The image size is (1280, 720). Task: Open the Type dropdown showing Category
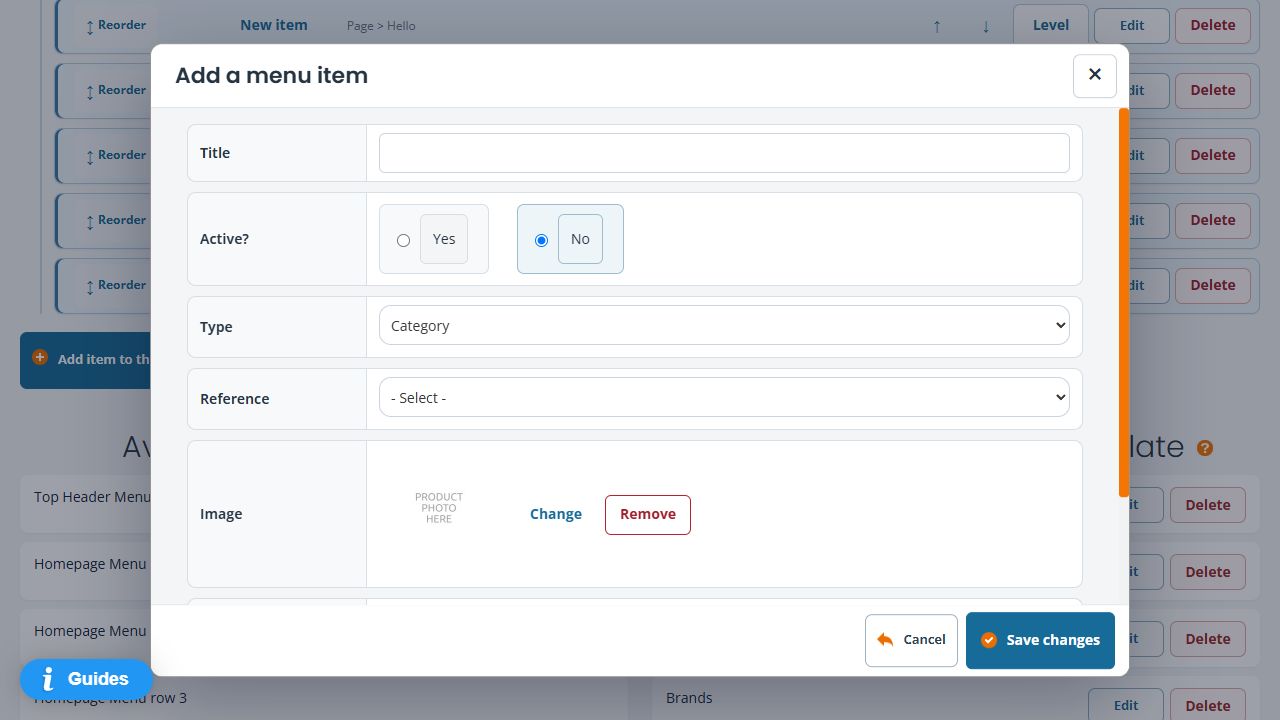pos(724,326)
